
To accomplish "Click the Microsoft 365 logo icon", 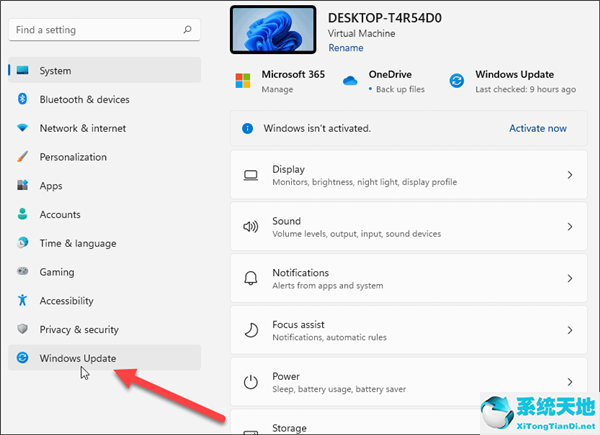I will tap(243, 80).
